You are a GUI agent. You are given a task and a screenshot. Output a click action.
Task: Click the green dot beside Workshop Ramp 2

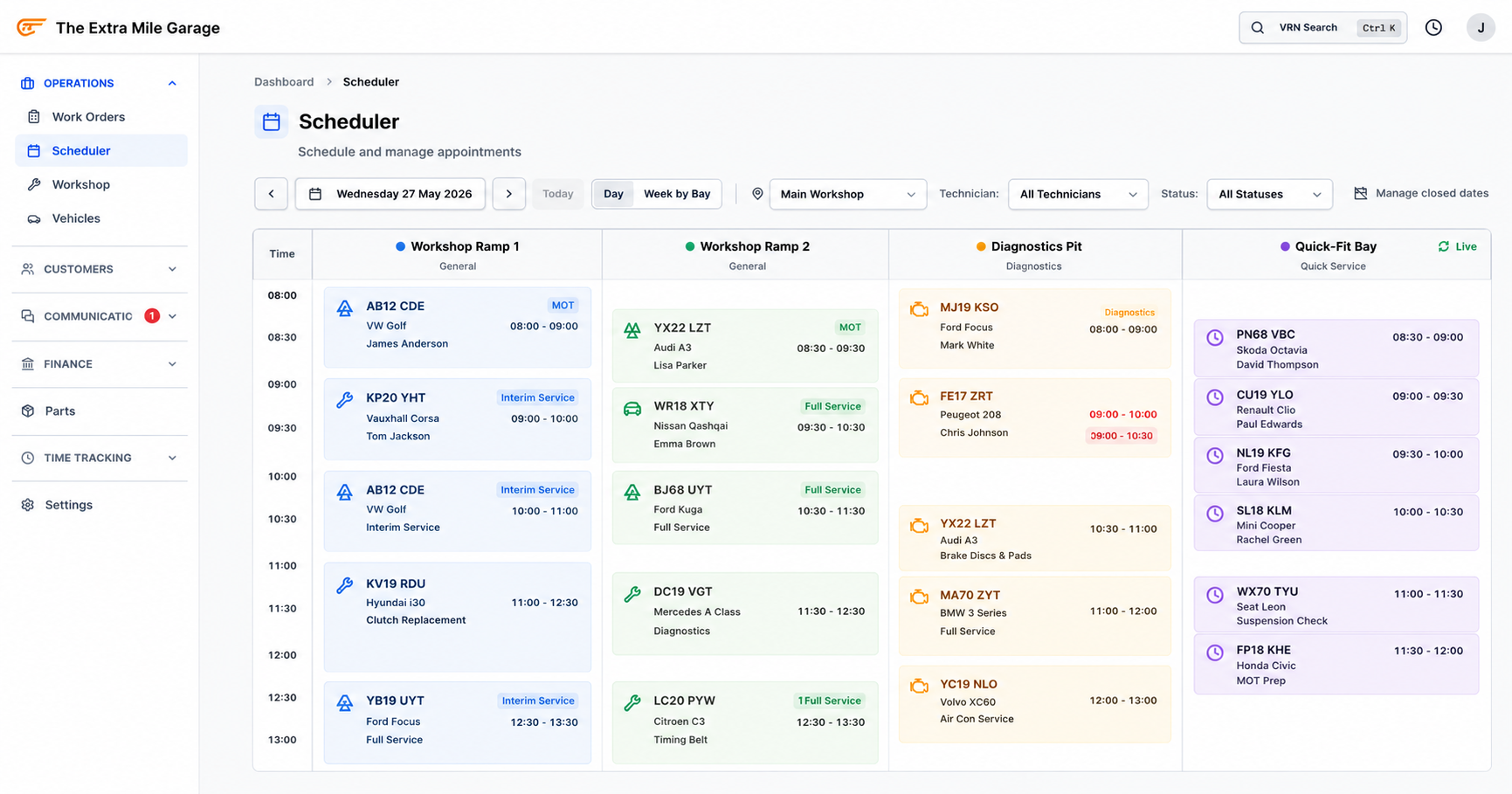690,246
